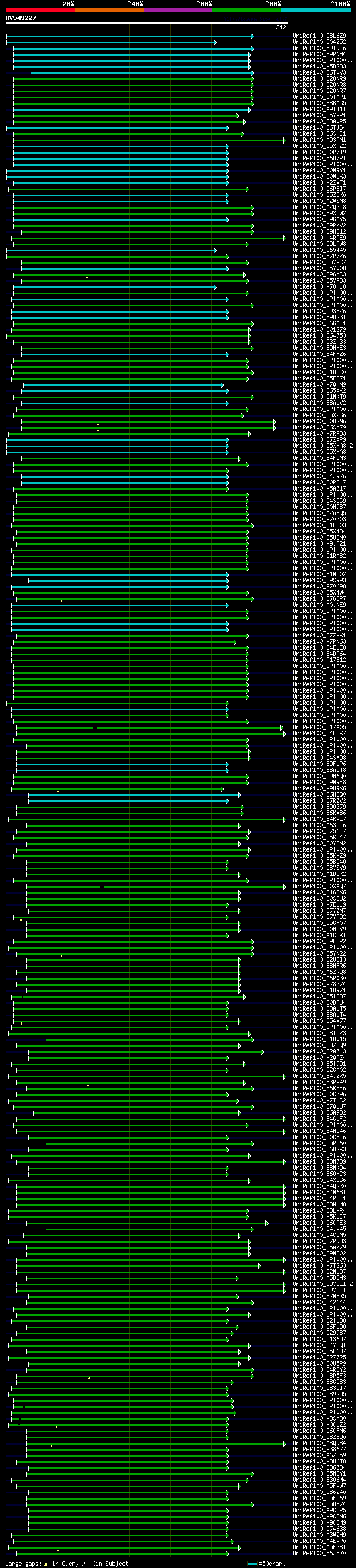Select the UniRef100_B7P7Z6 label
Viewport: 356px width, 1568px height.
click(x=319, y=256)
